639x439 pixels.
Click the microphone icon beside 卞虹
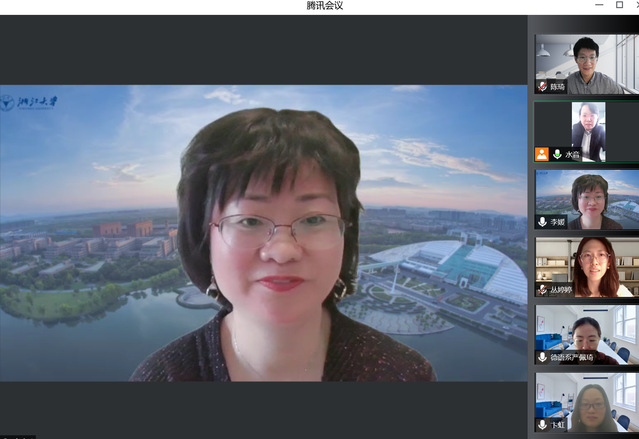pos(543,425)
